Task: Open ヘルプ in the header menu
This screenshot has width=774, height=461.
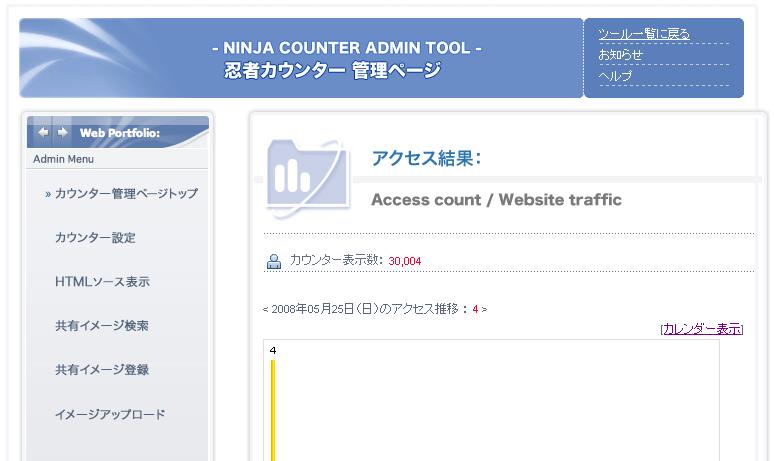Action: click(x=615, y=76)
